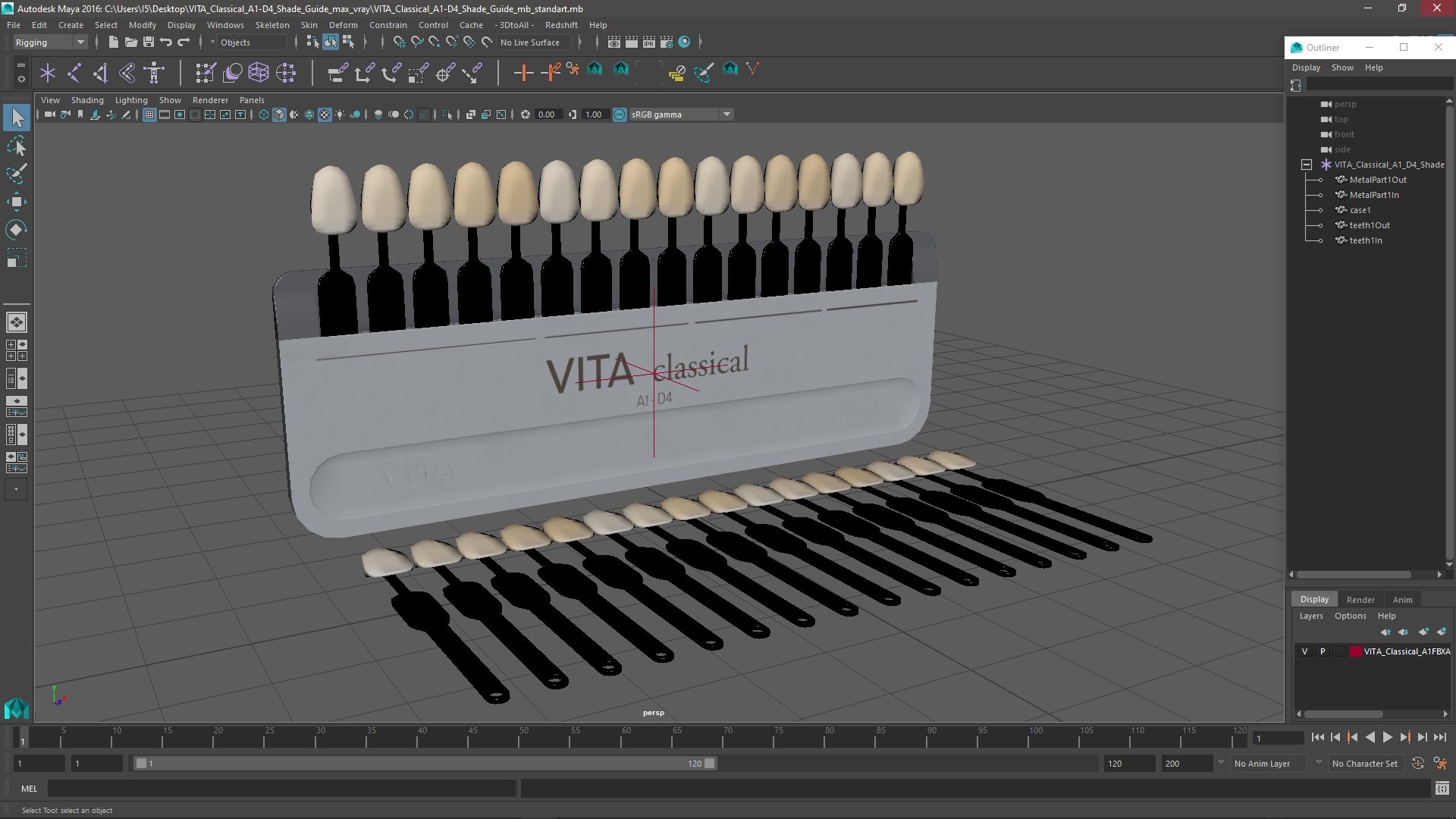This screenshot has width=1456, height=819.
Task: Go to end of playback range
Action: (1439, 737)
